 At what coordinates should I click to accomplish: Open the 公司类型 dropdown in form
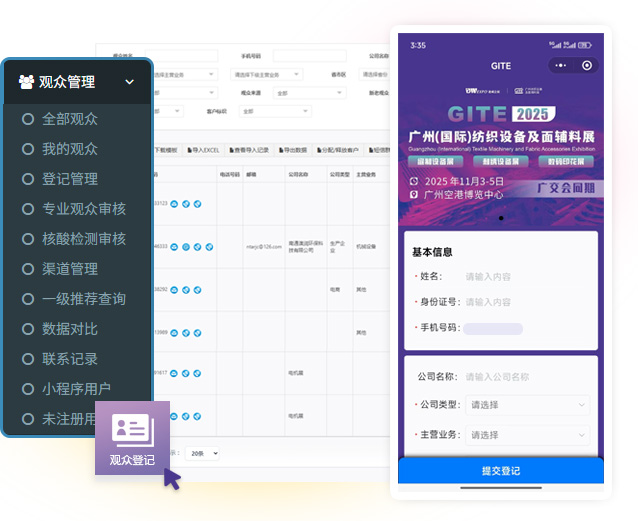click(527, 405)
